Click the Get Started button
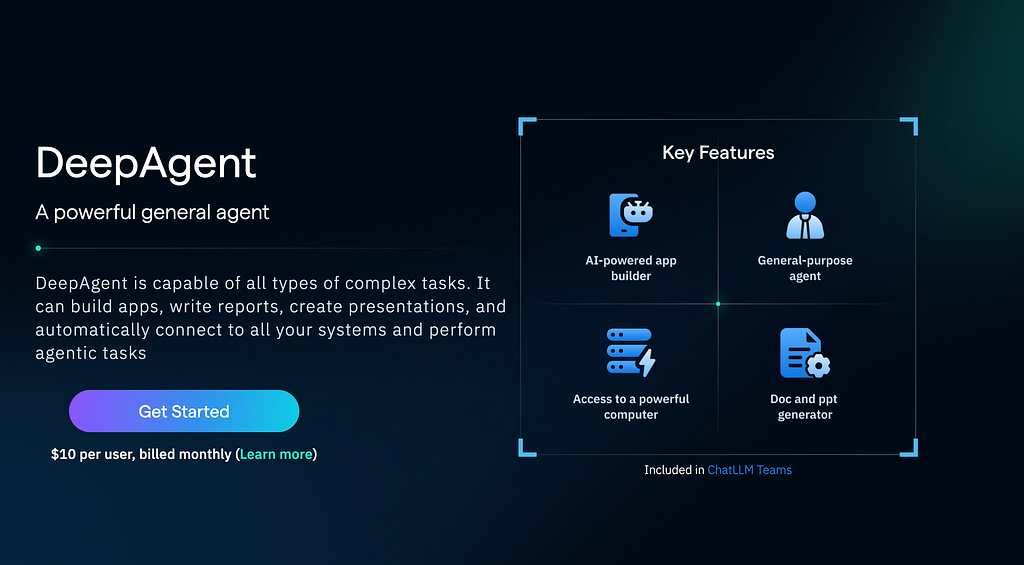Screen dimensions: 1024x565 point(184,411)
